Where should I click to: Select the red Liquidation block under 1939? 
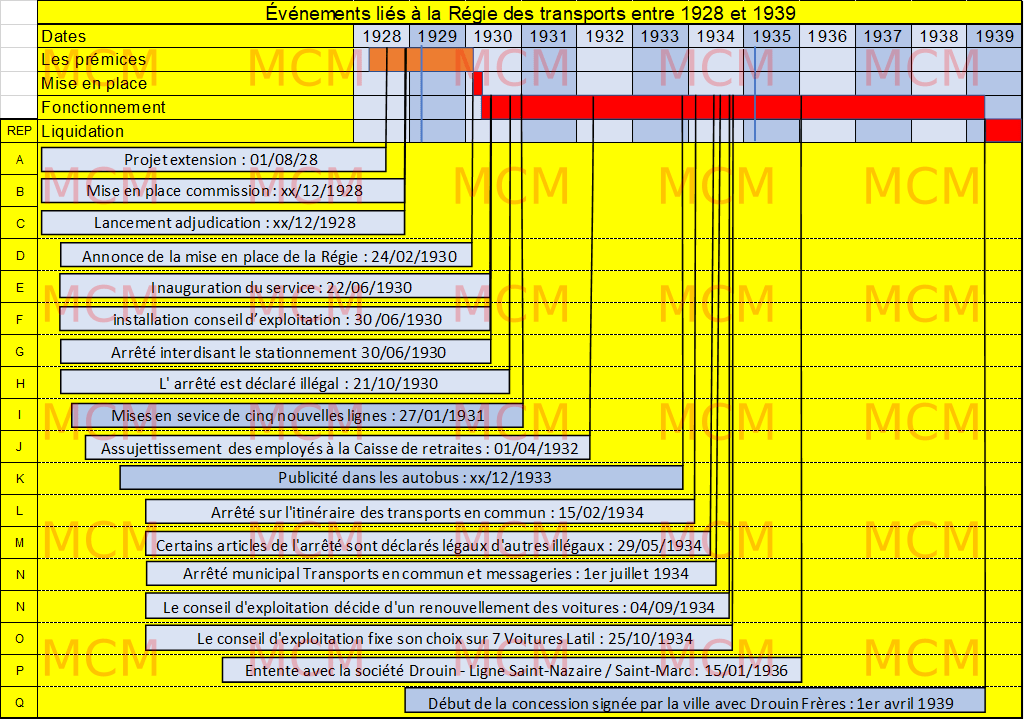pos(1002,131)
